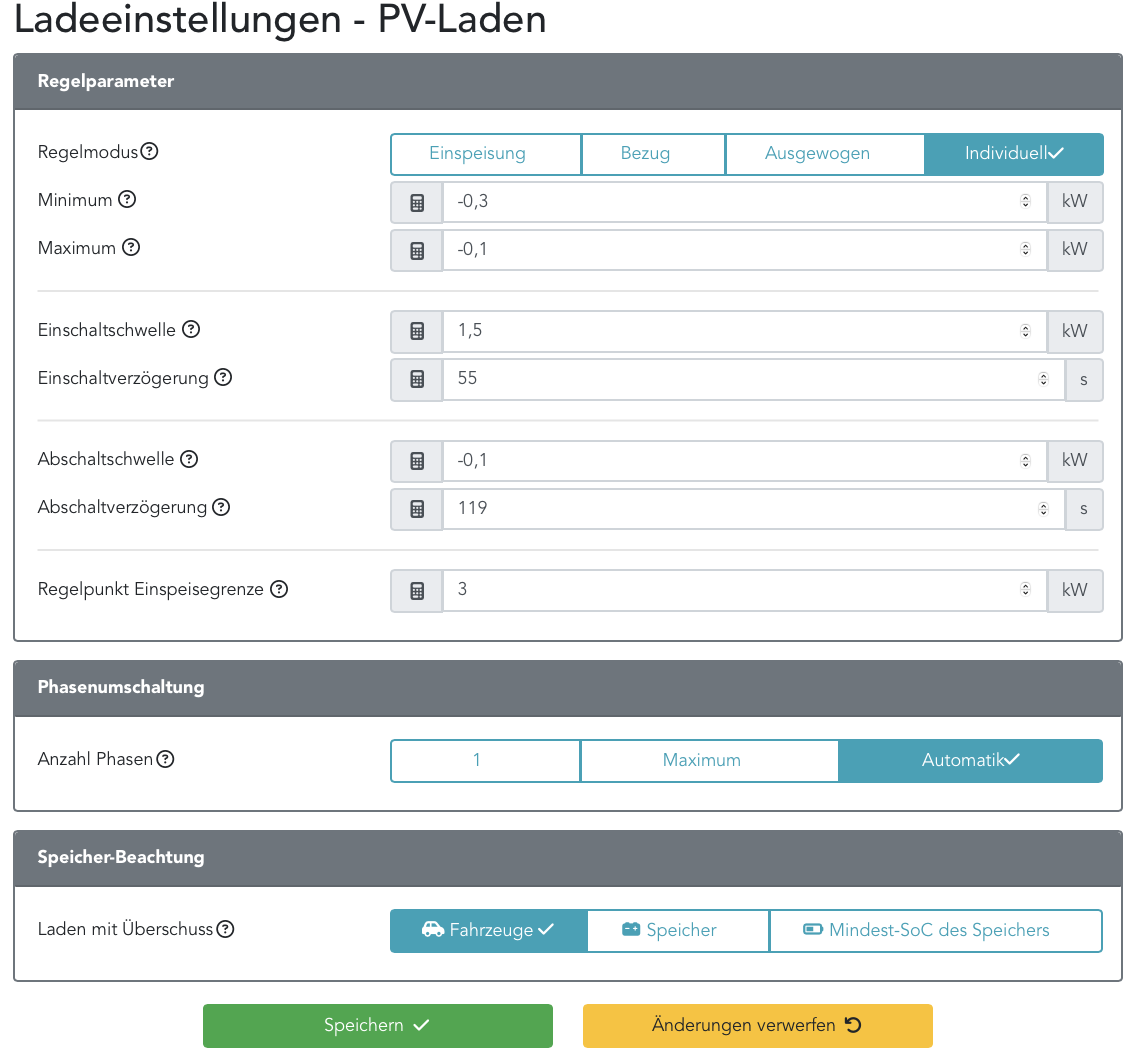Select Bezug control mode
Image resolution: width=1144 pixels, height=1062 pixels.
653,154
